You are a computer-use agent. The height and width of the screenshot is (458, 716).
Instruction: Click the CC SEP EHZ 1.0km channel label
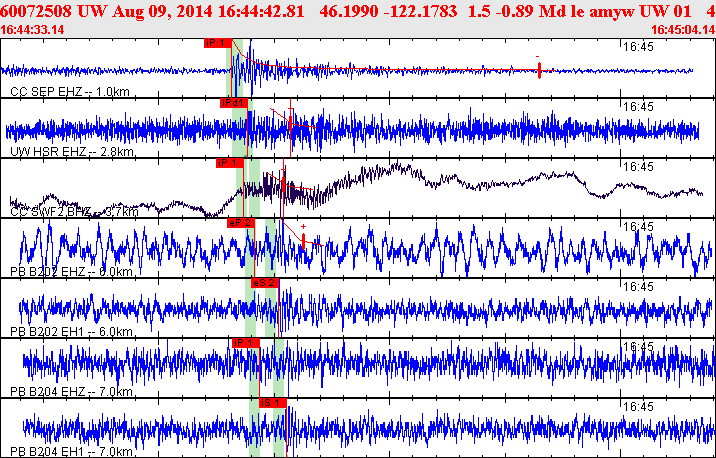[56, 92]
